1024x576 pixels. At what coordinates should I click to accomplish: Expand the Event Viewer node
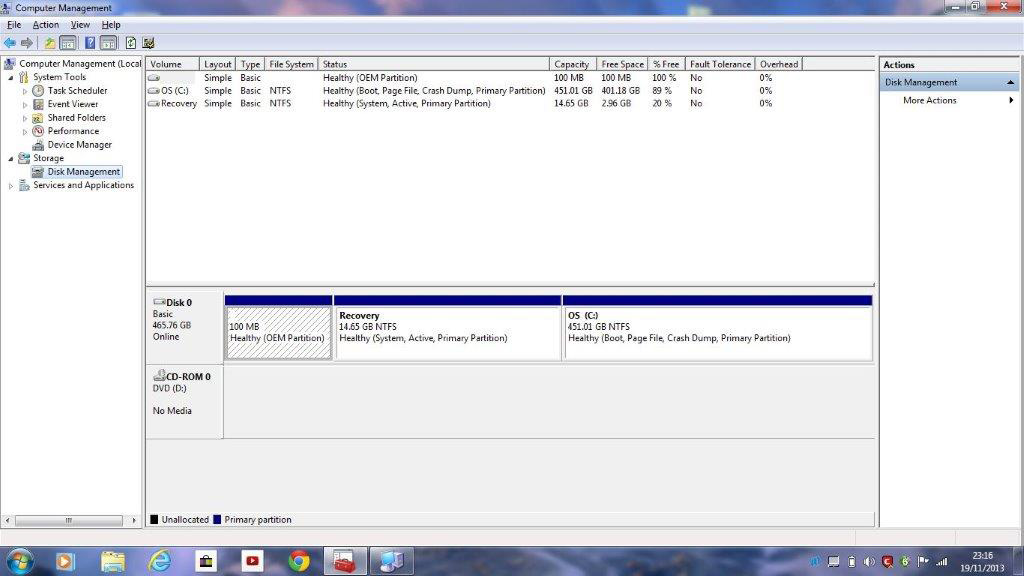pyautogui.click(x=25, y=104)
